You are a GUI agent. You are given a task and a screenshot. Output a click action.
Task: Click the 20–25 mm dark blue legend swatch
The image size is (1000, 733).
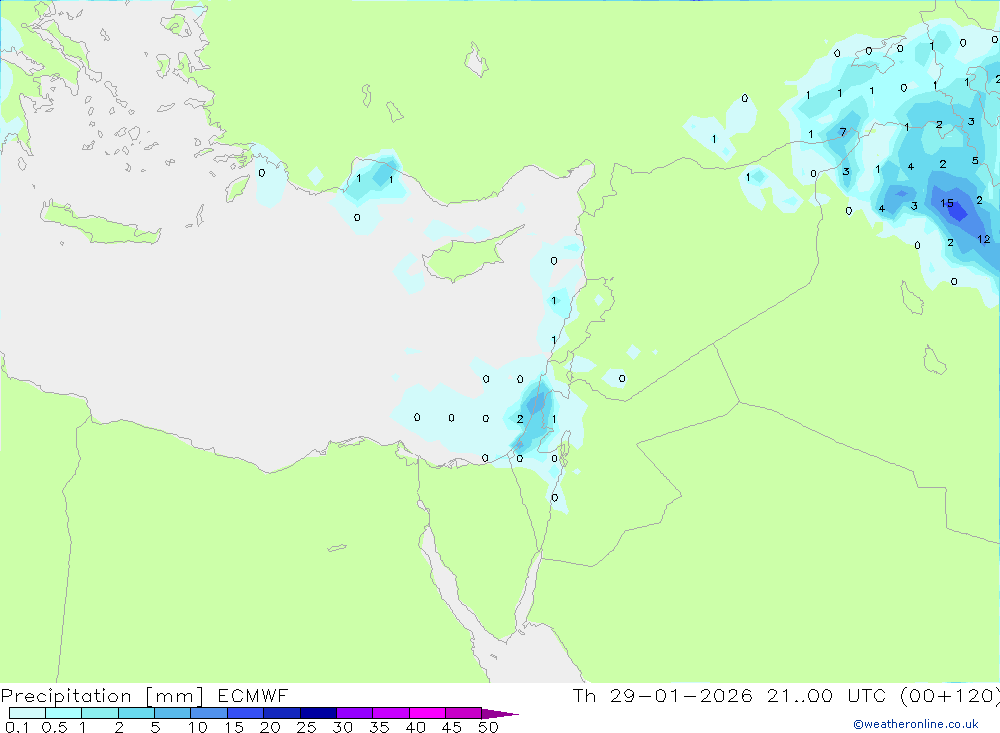click(x=281, y=713)
